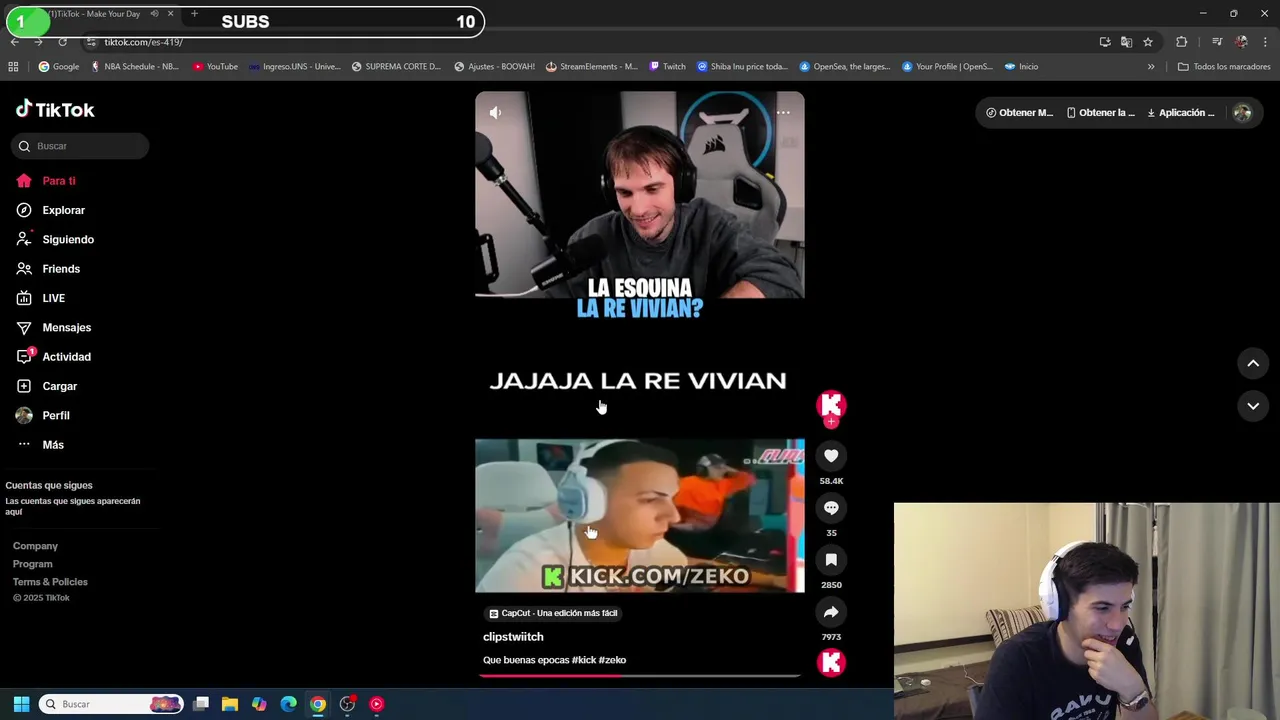Click the Aplicación download button
Image resolution: width=1280 pixels, height=720 pixels.
coord(1180,113)
